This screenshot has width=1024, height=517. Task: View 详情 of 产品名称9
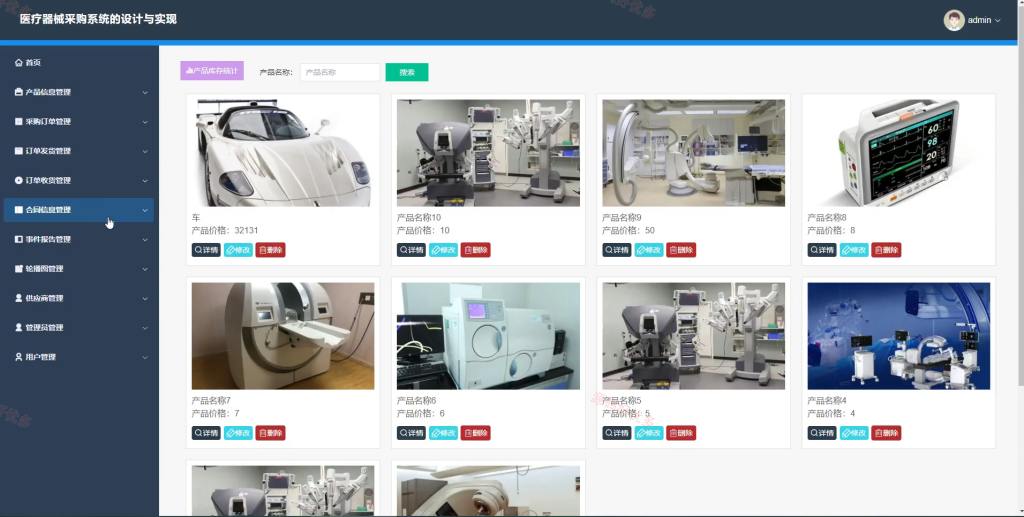(616, 250)
